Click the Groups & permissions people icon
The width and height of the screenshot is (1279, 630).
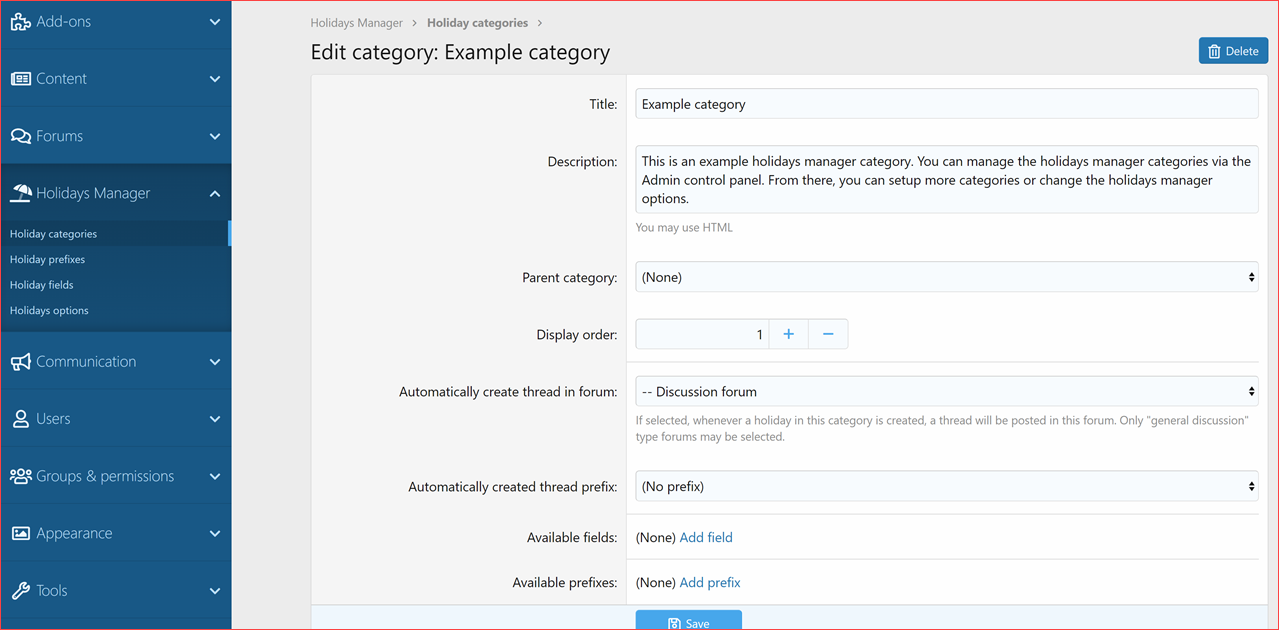[x=20, y=476]
